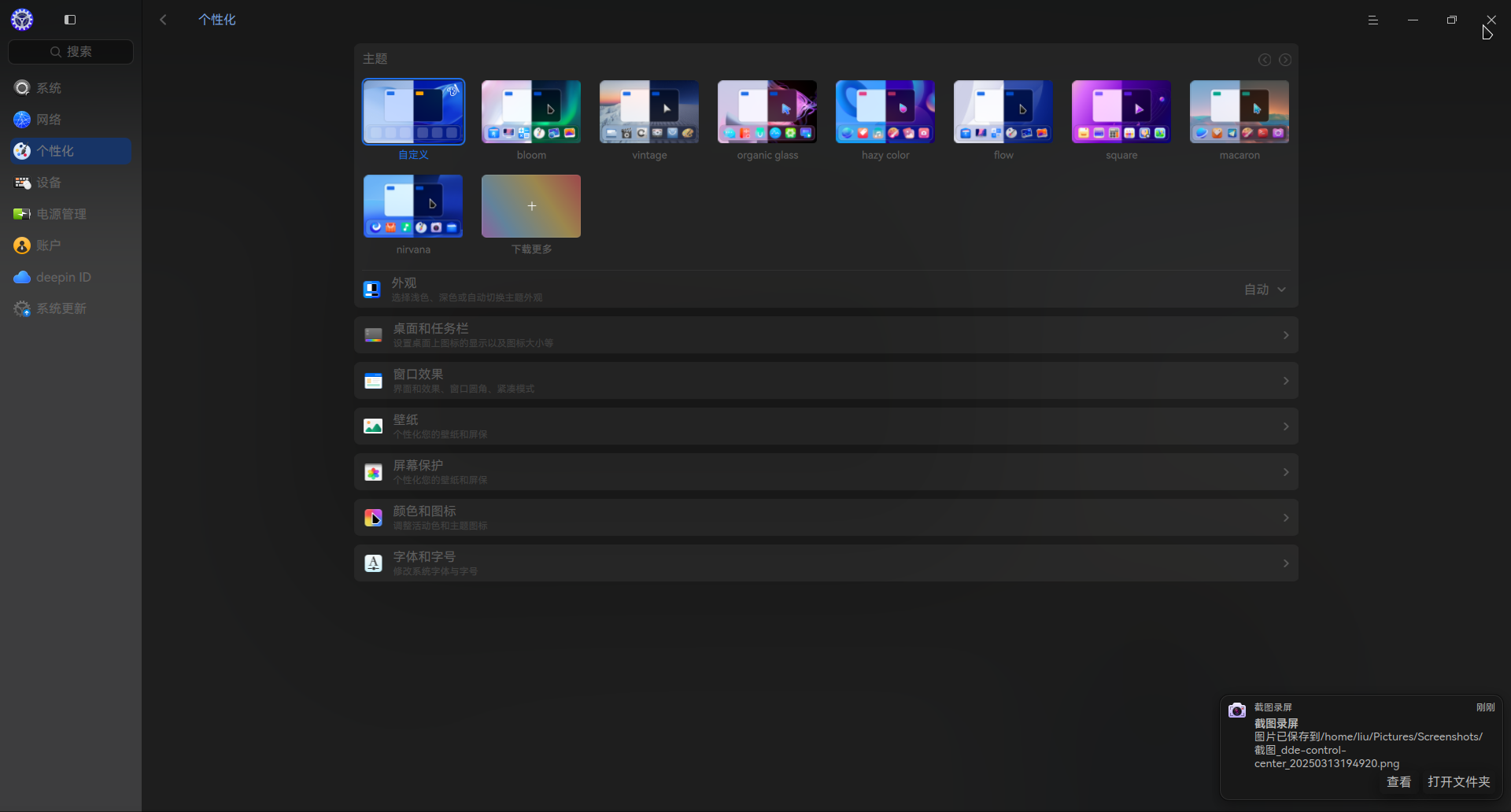
Task: Click the 窗口效果 window icon
Action: [373, 381]
